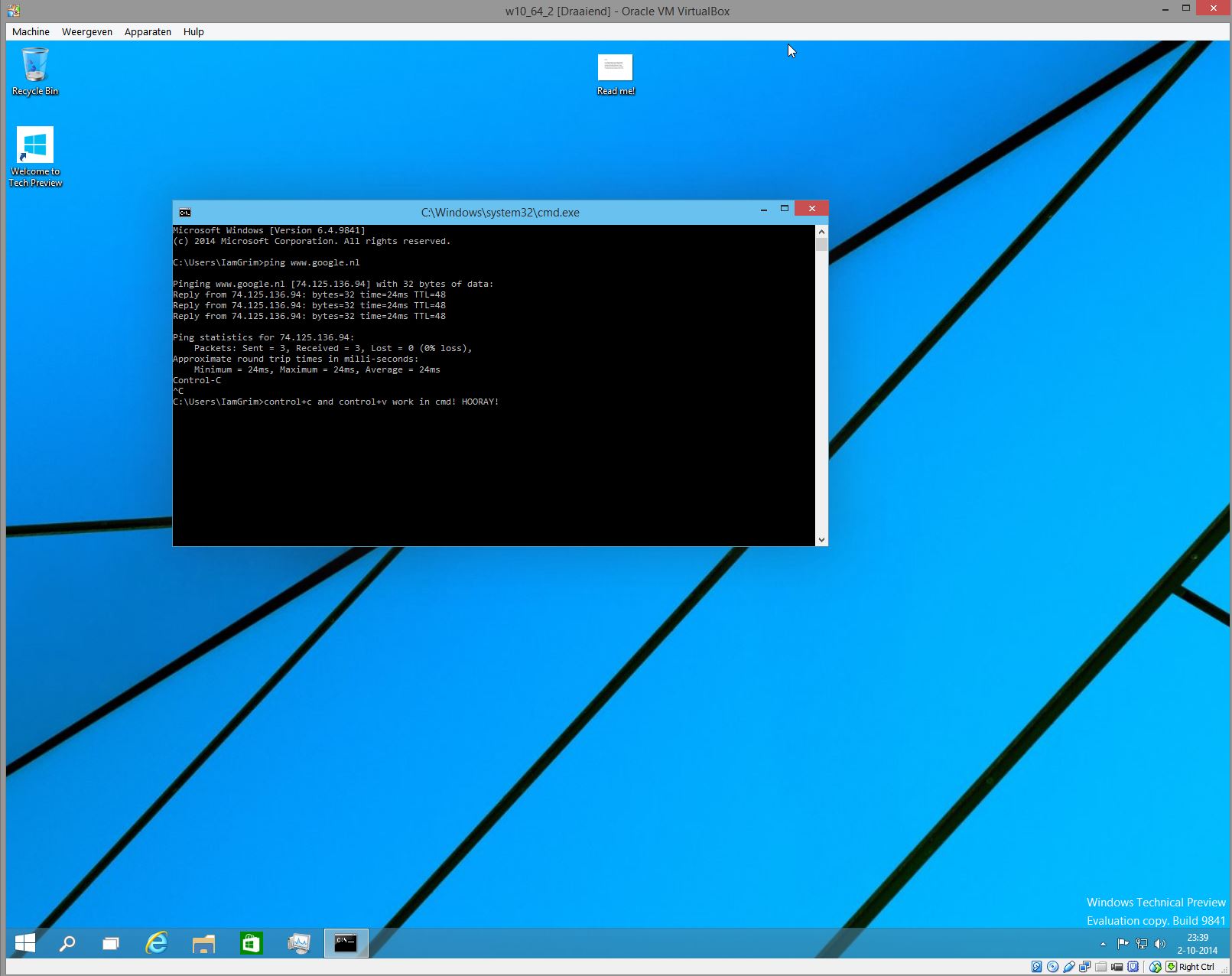Click the VirtualBox title bar app icon

coord(13,11)
